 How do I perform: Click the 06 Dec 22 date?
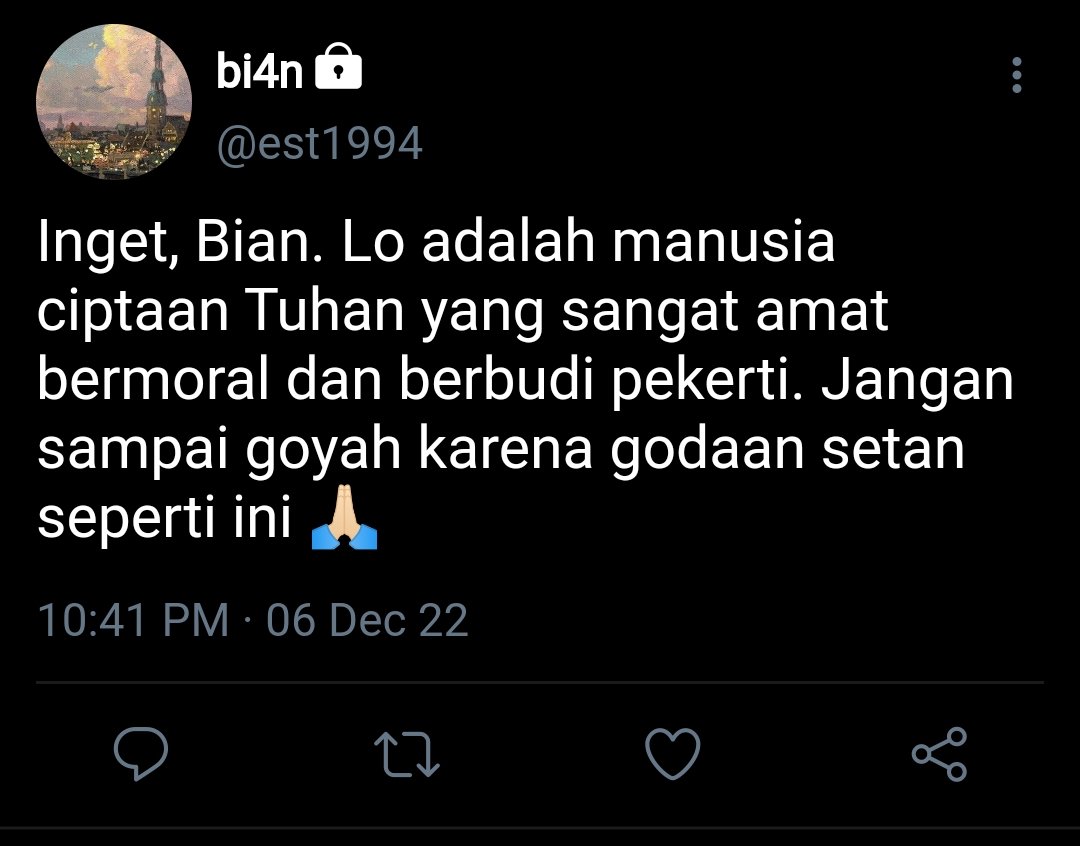pos(367,620)
